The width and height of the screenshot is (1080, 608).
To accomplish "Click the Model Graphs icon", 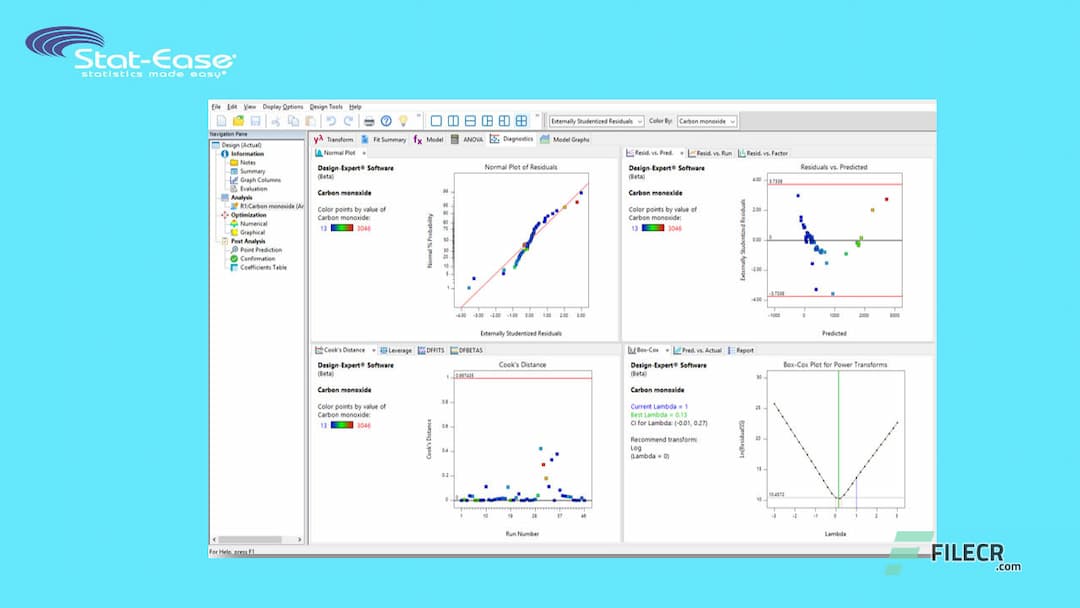I will (545, 140).
